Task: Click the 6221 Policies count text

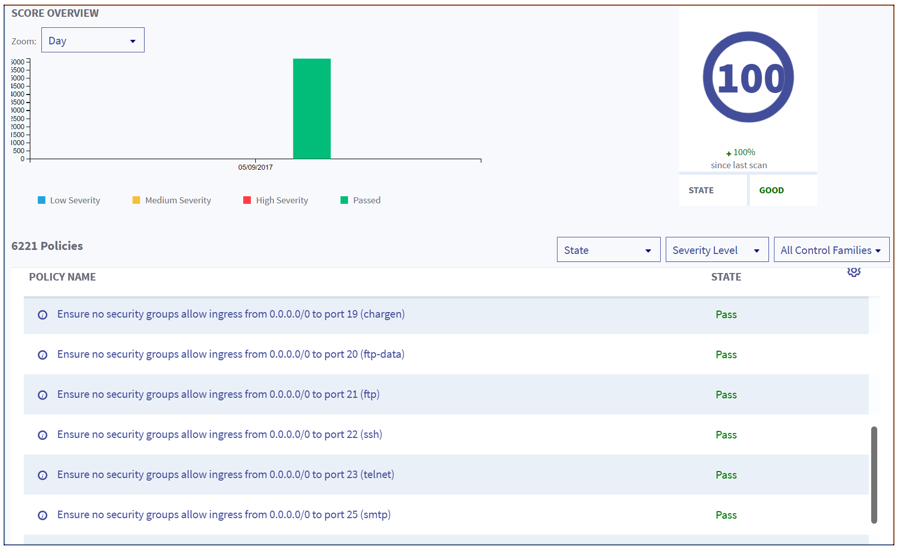Action: pyautogui.click(x=47, y=246)
